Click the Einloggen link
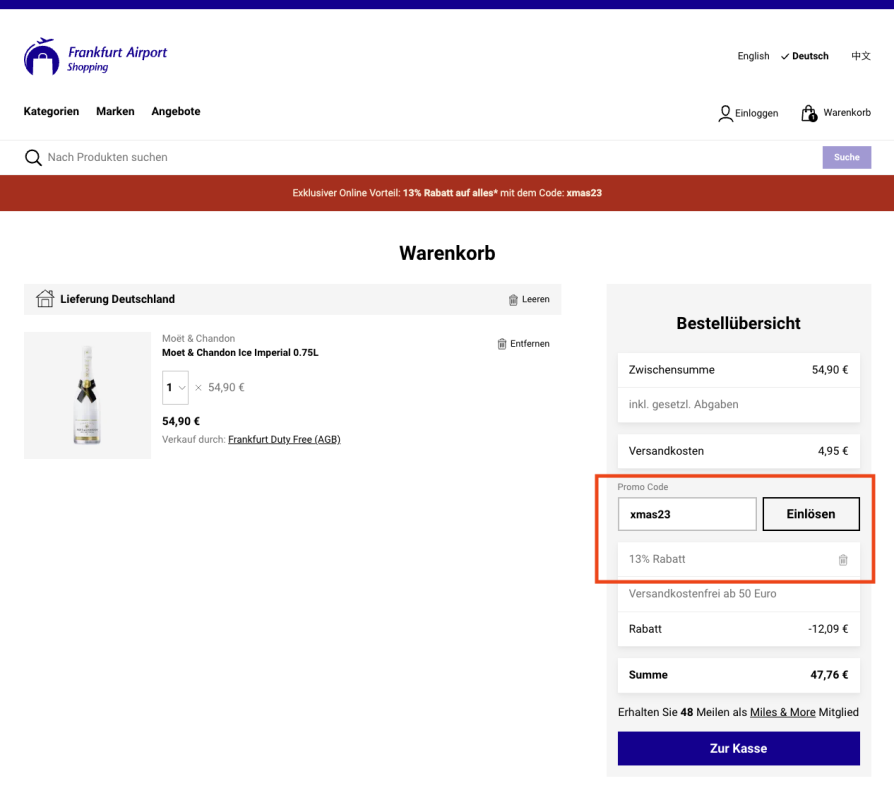894x805 pixels. coord(756,113)
